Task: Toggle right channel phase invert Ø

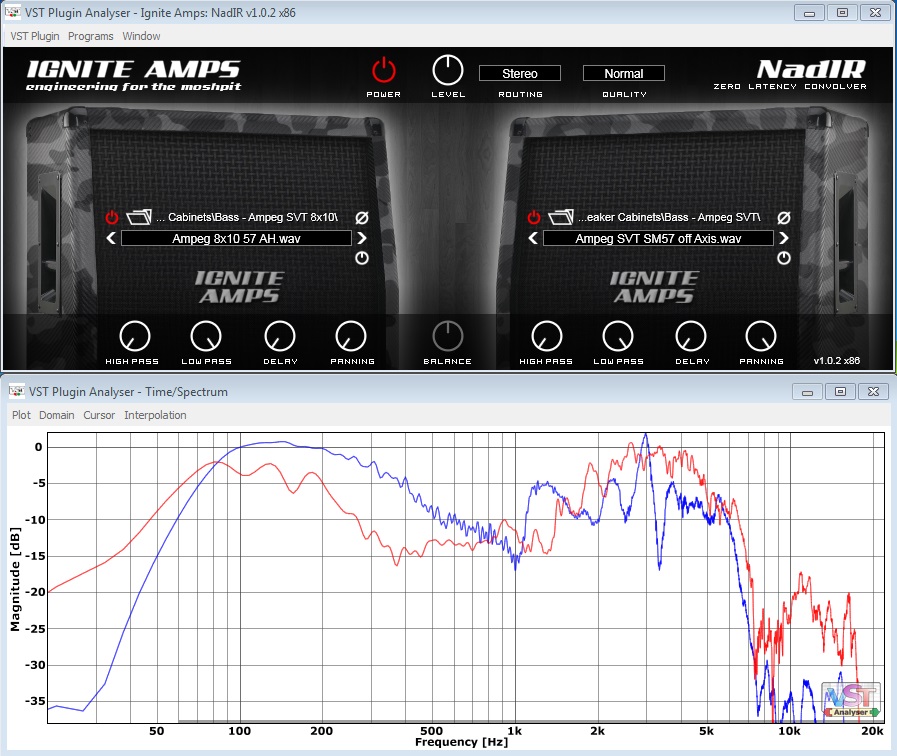Action: click(x=783, y=216)
